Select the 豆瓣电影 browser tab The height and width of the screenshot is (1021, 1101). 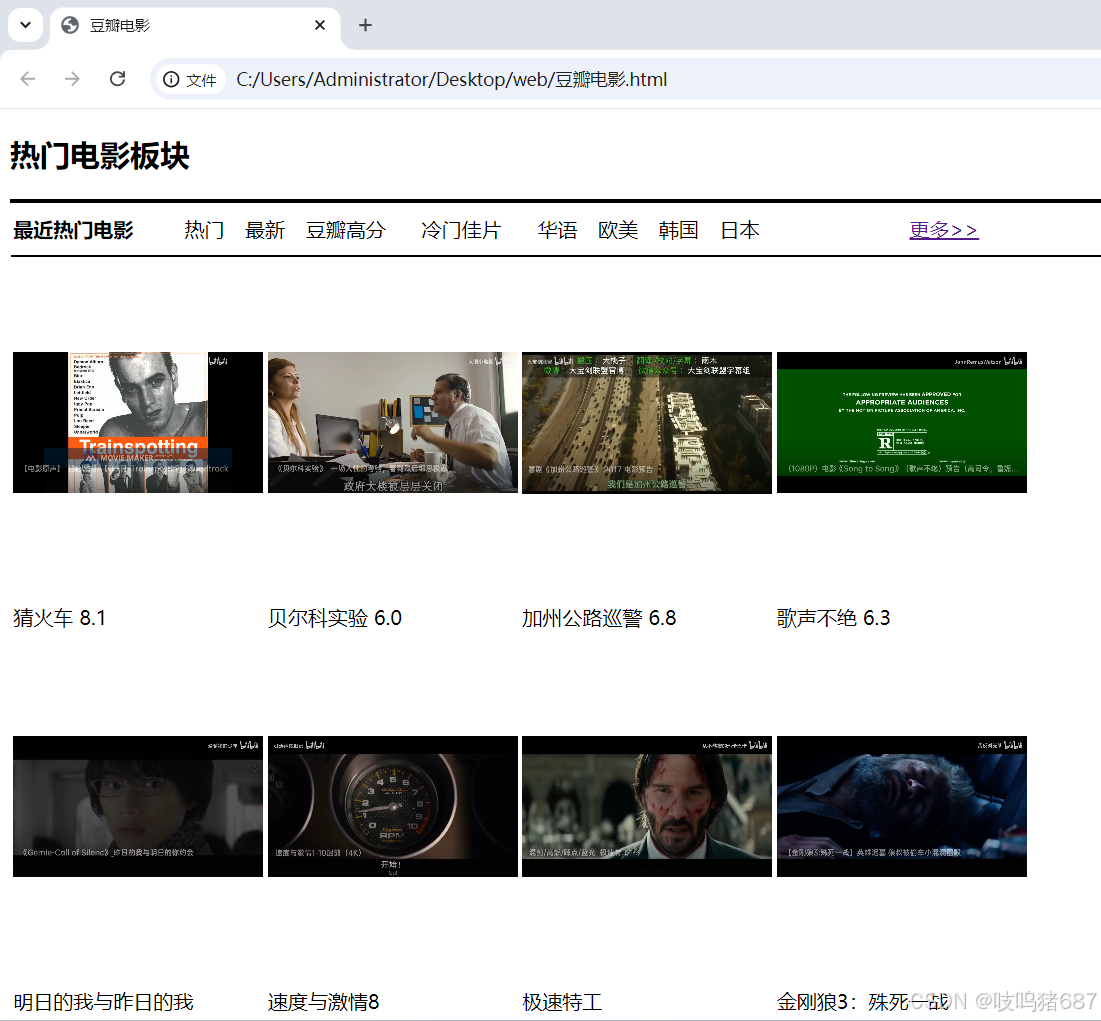pyautogui.click(x=195, y=26)
